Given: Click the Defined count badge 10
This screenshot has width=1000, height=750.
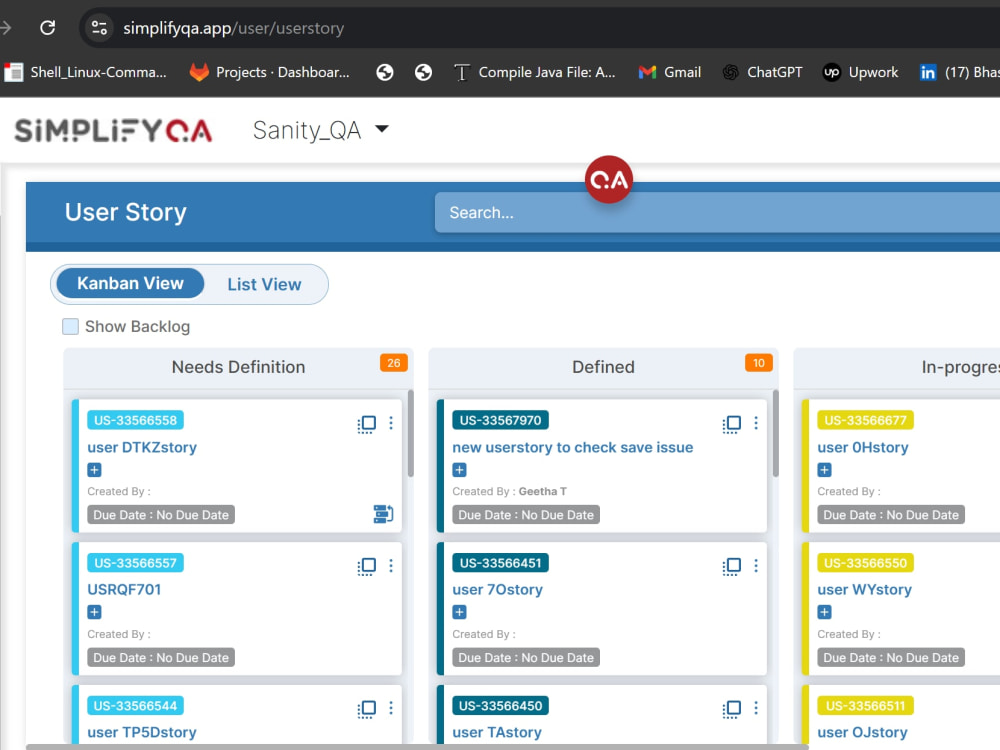Looking at the screenshot, I should (758, 363).
